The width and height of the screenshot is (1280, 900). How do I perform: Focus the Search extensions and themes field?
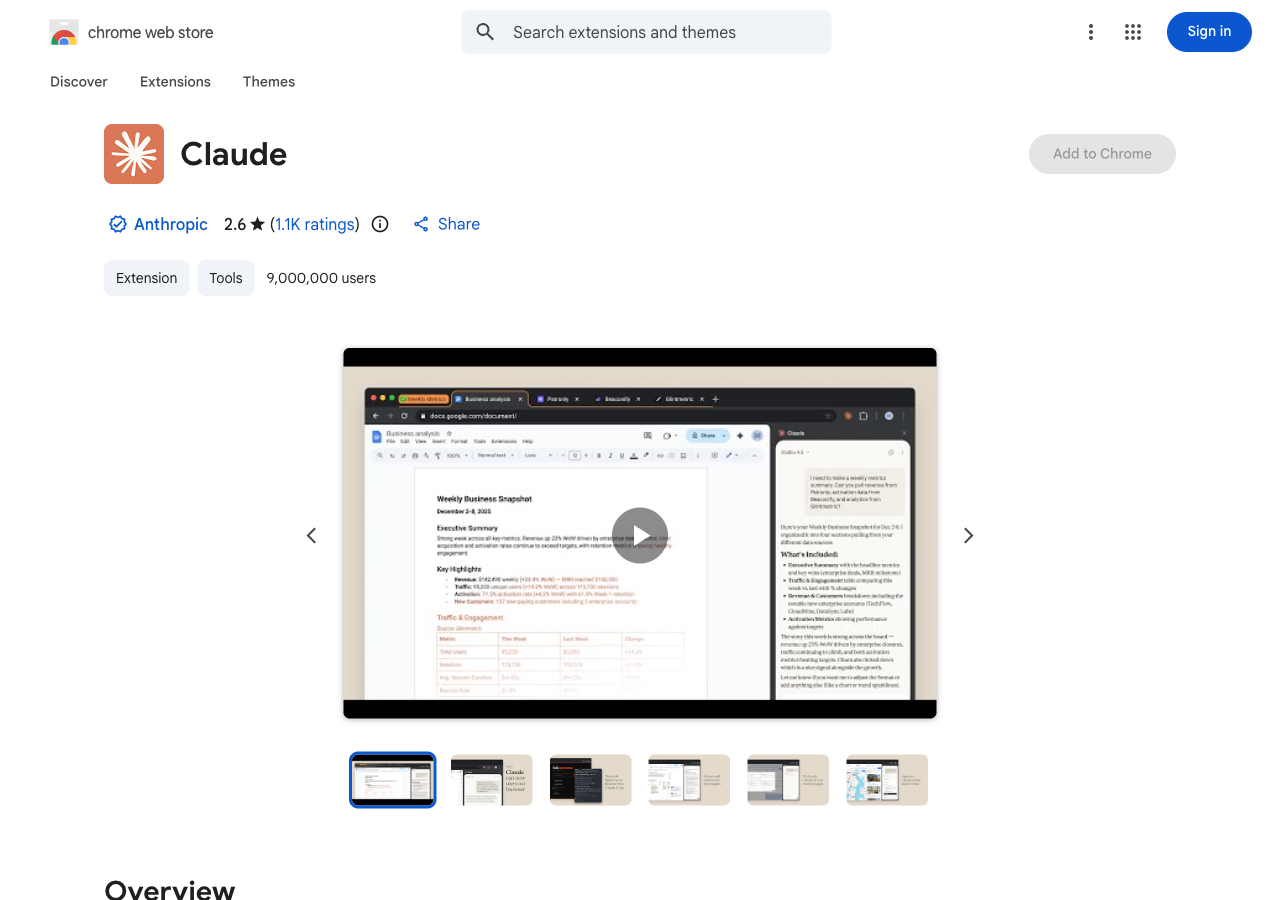click(x=646, y=32)
